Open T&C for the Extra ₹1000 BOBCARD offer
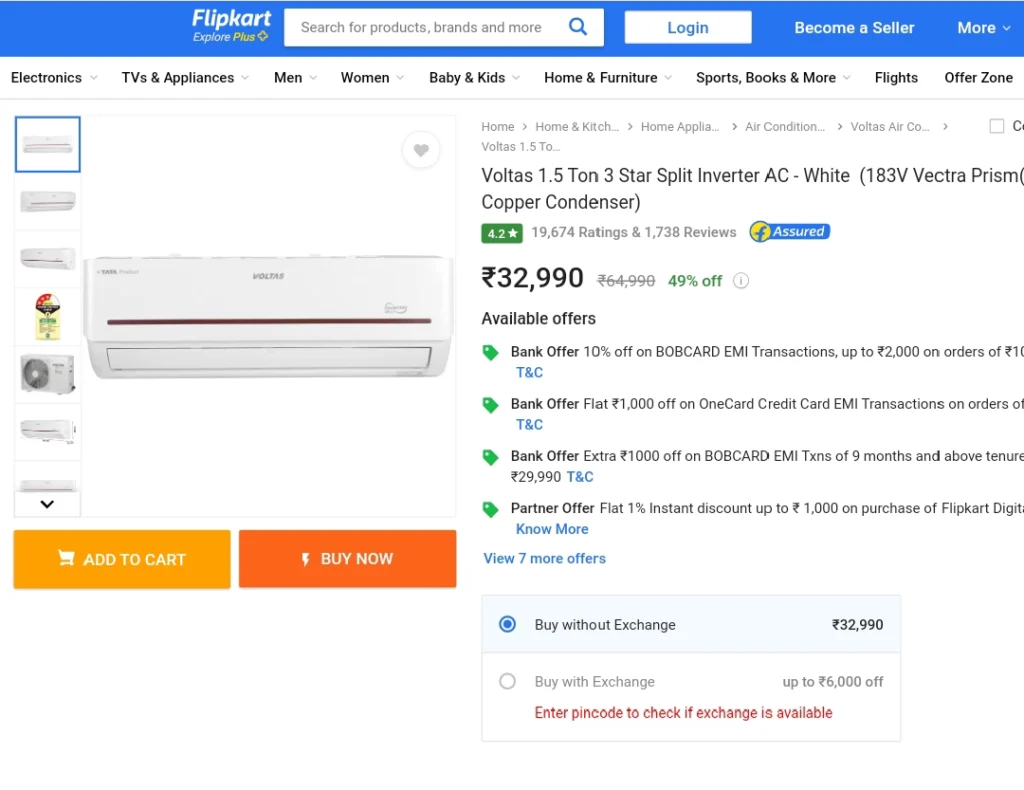This screenshot has width=1024, height=790. pyautogui.click(x=580, y=477)
